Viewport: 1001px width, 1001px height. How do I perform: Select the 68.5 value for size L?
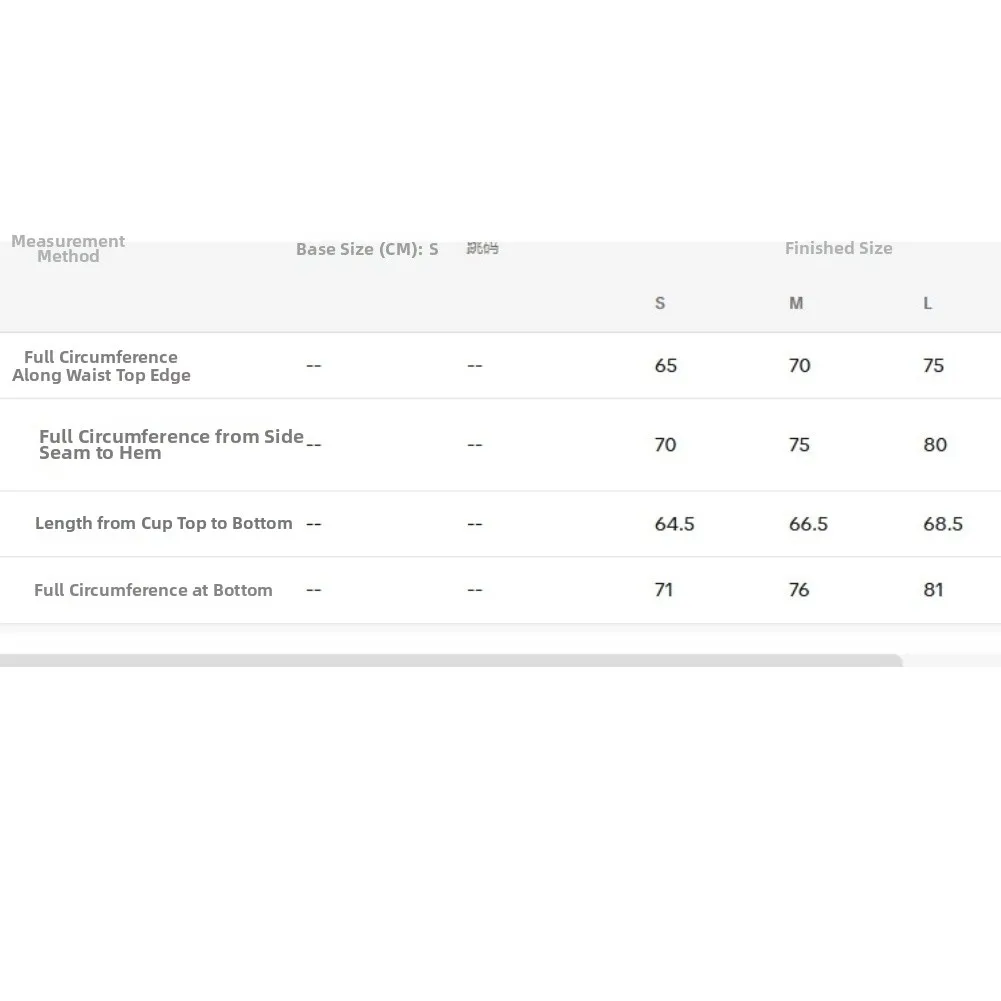tap(943, 524)
